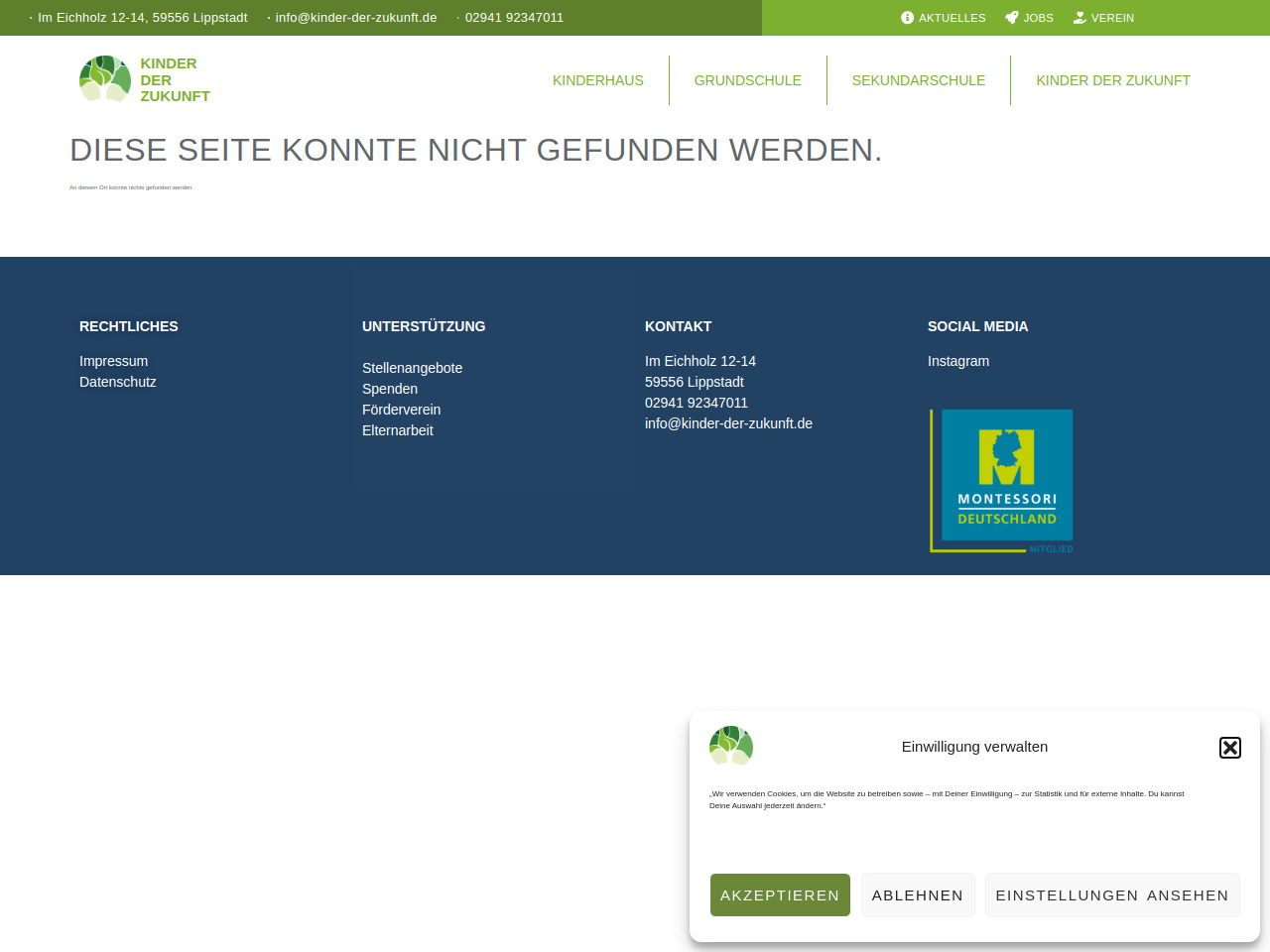Click the Jobs rocket icon
The height and width of the screenshot is (952, 1270).
(1012, 18)
